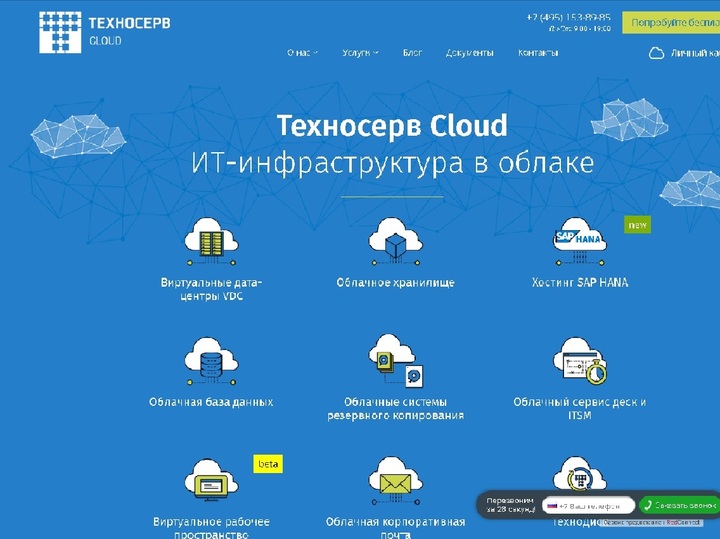This screenshot has width=720, height=539.
Task: Click Виртуальное рабочее пространство text link
Action: click(x=211, y=528)
